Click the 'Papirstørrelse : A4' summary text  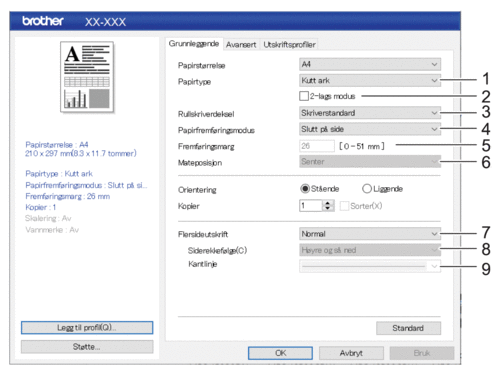[57, 145]
